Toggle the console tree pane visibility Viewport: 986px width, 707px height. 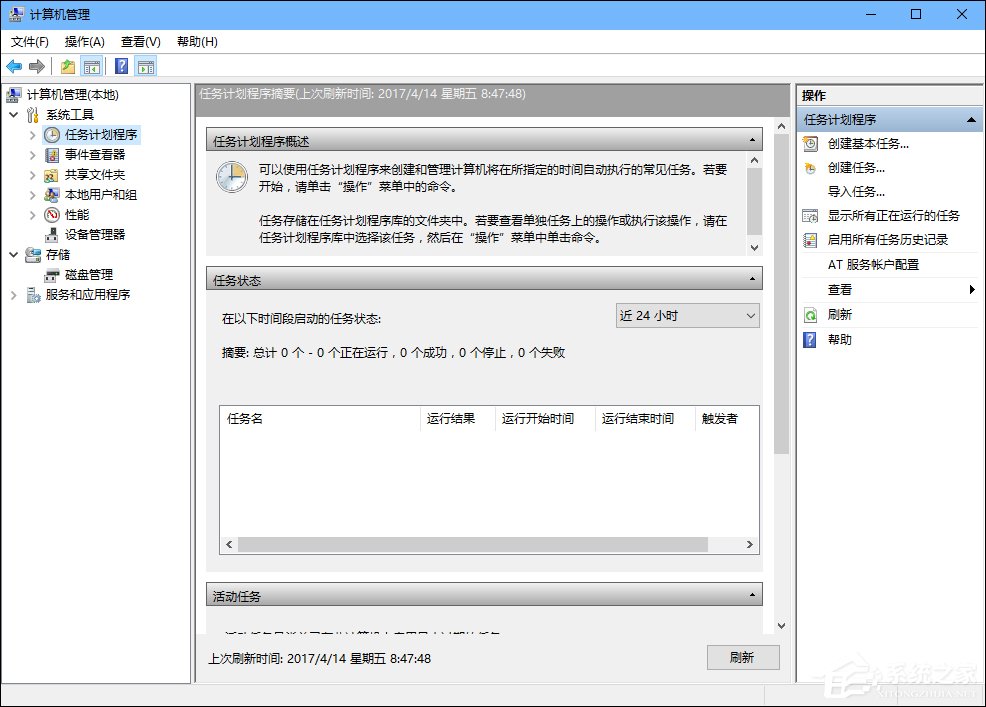[x=90, y=66]
